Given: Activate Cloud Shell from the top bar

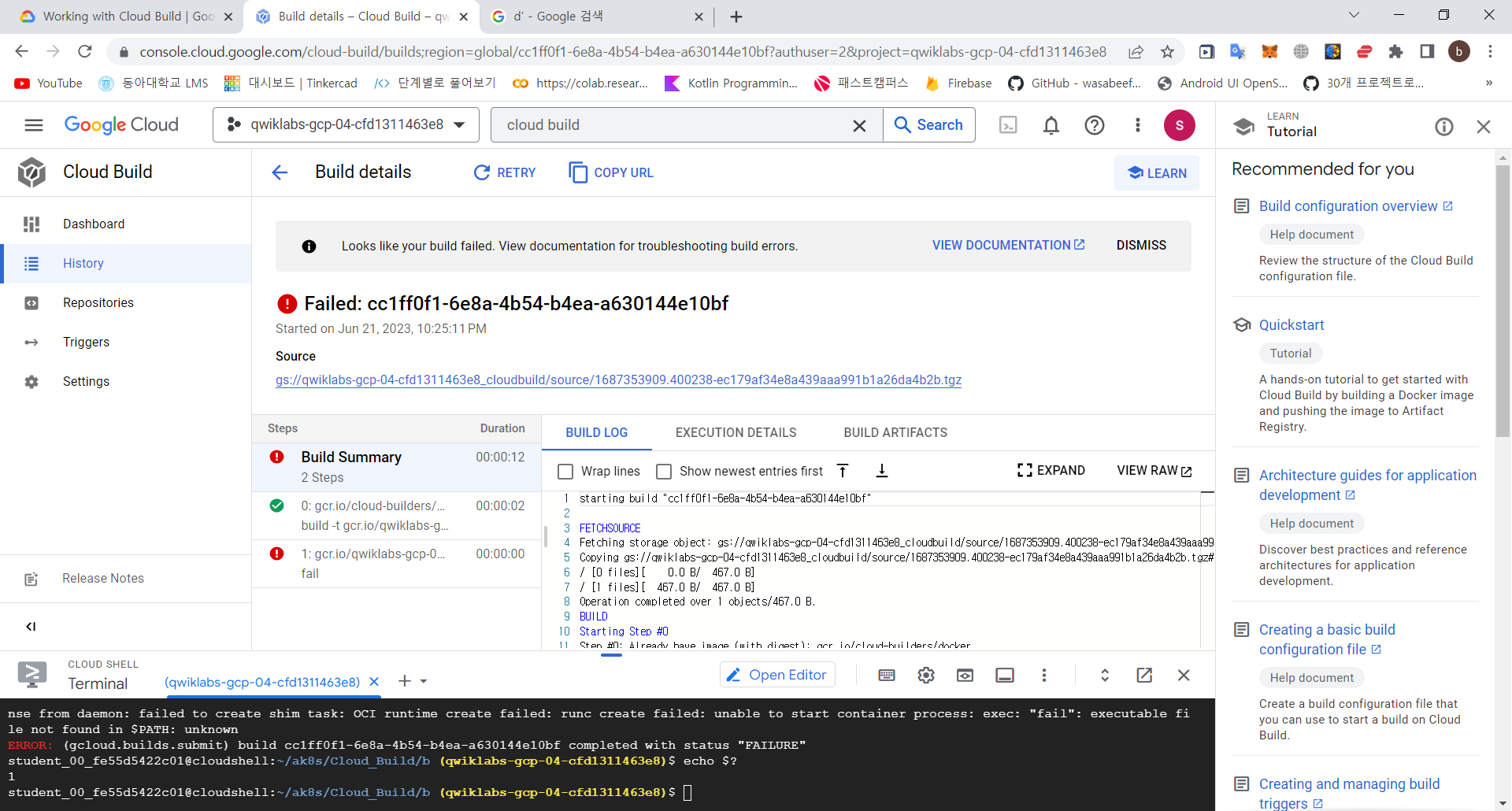Looking at the screenshot, I should 1008,125.
